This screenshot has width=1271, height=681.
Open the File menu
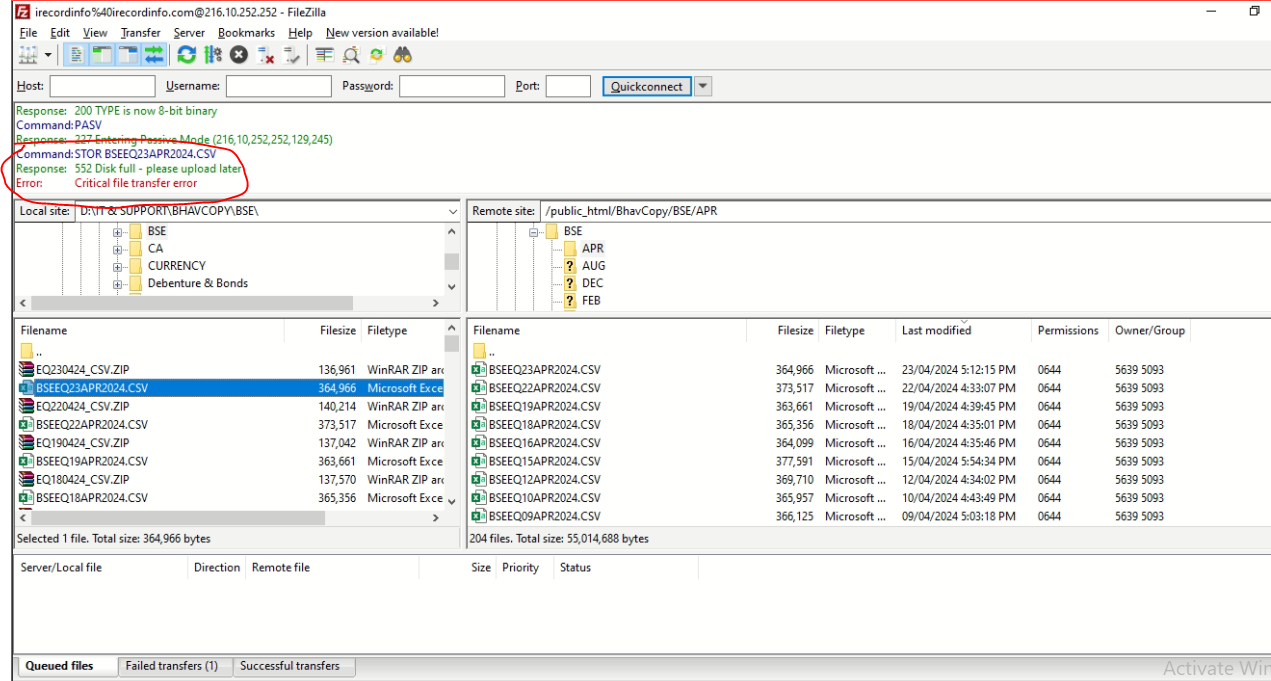(x=28, y=33)
